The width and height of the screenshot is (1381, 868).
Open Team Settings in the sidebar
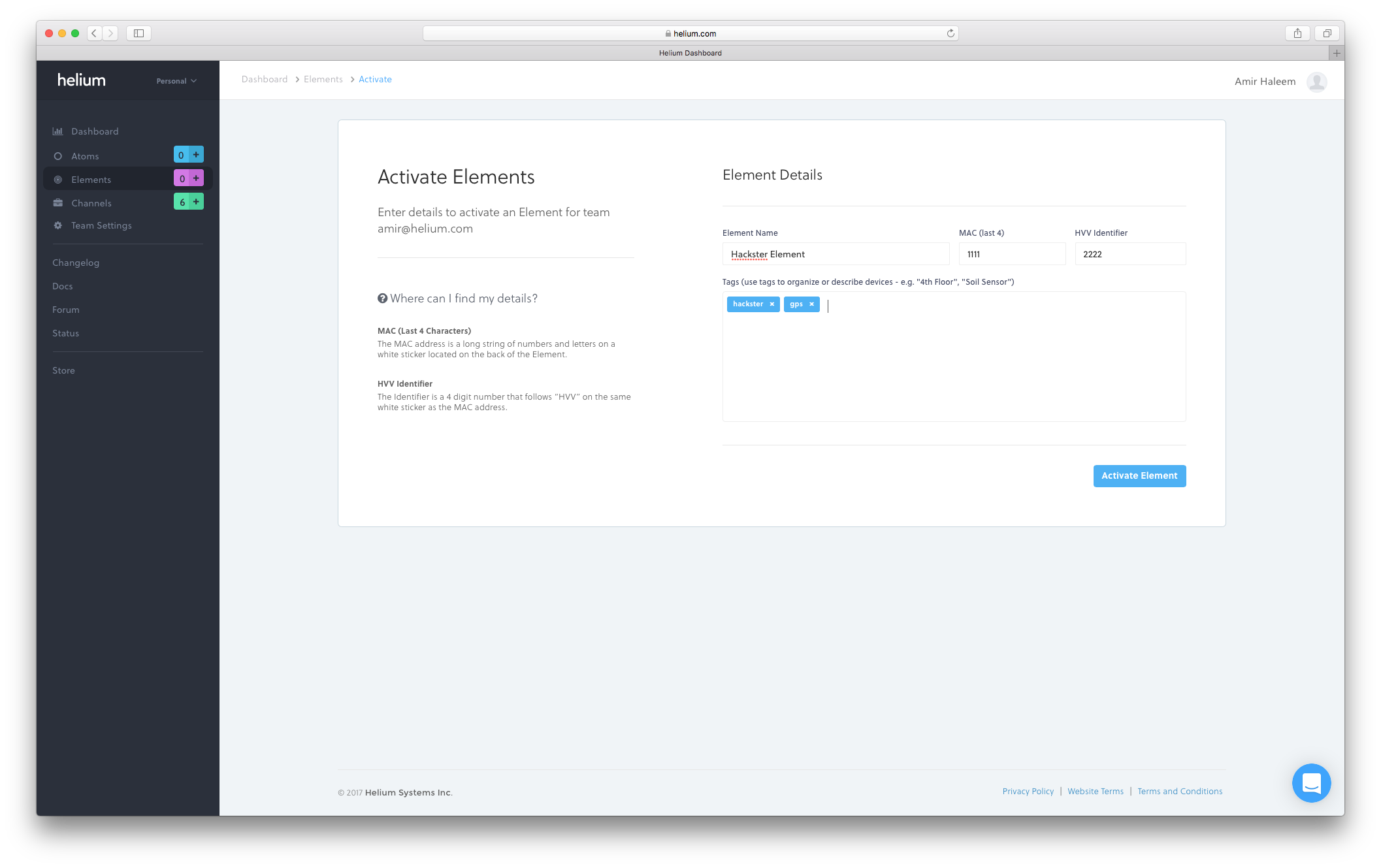[101, 225]
